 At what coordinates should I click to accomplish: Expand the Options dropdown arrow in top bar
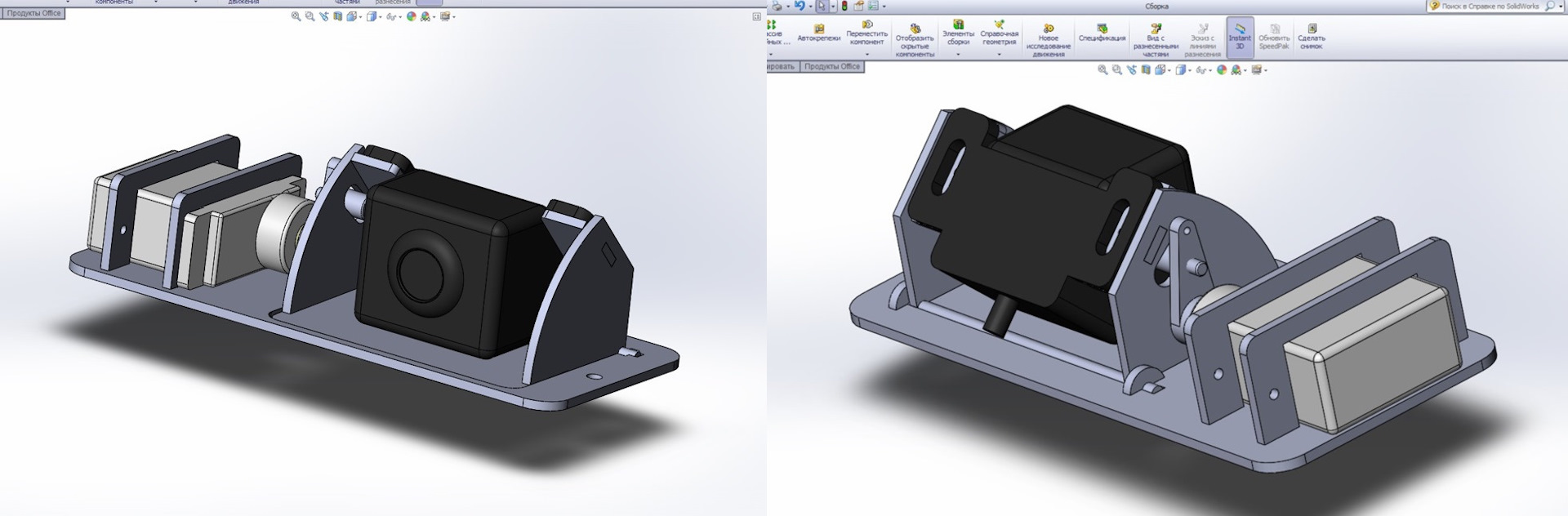click(884, 7)
